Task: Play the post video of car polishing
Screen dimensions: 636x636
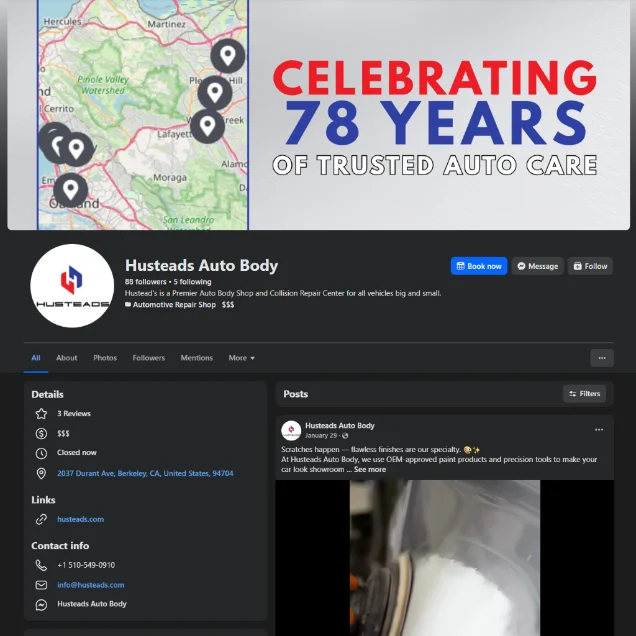Action: tap(445, 558)
